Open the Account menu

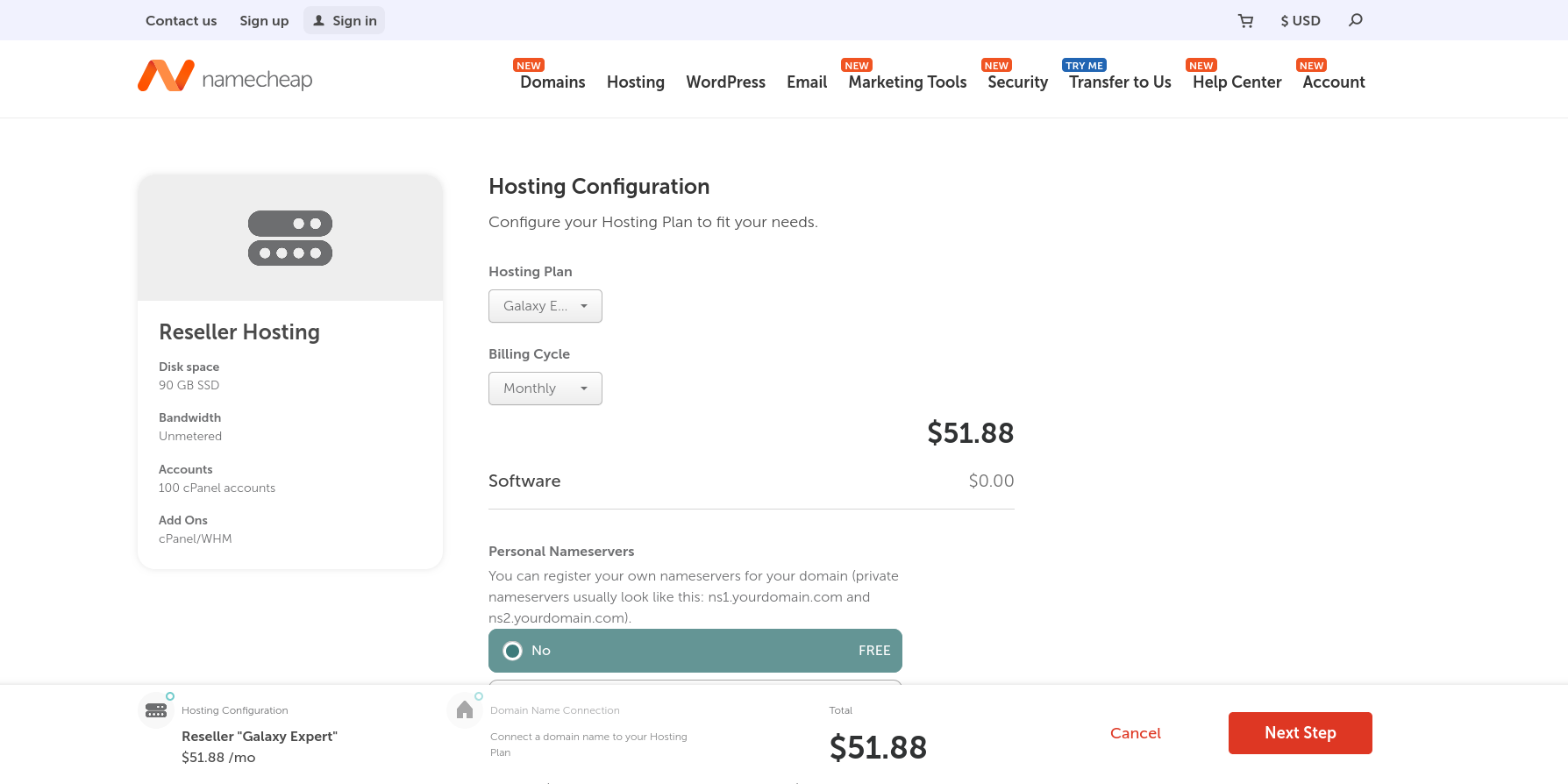tap(1334, 82)
